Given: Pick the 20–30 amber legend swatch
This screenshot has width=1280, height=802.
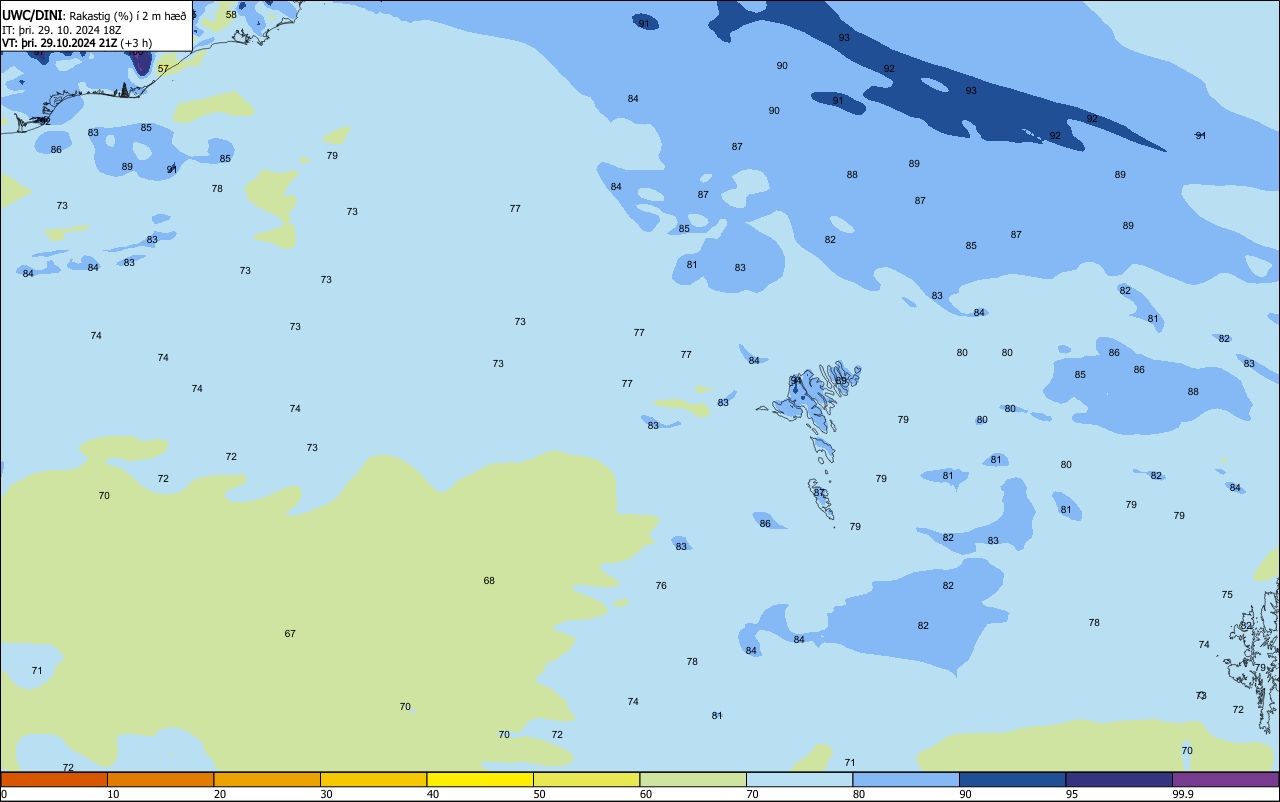Looking at the screenshot, I should (x=267, y=779).
